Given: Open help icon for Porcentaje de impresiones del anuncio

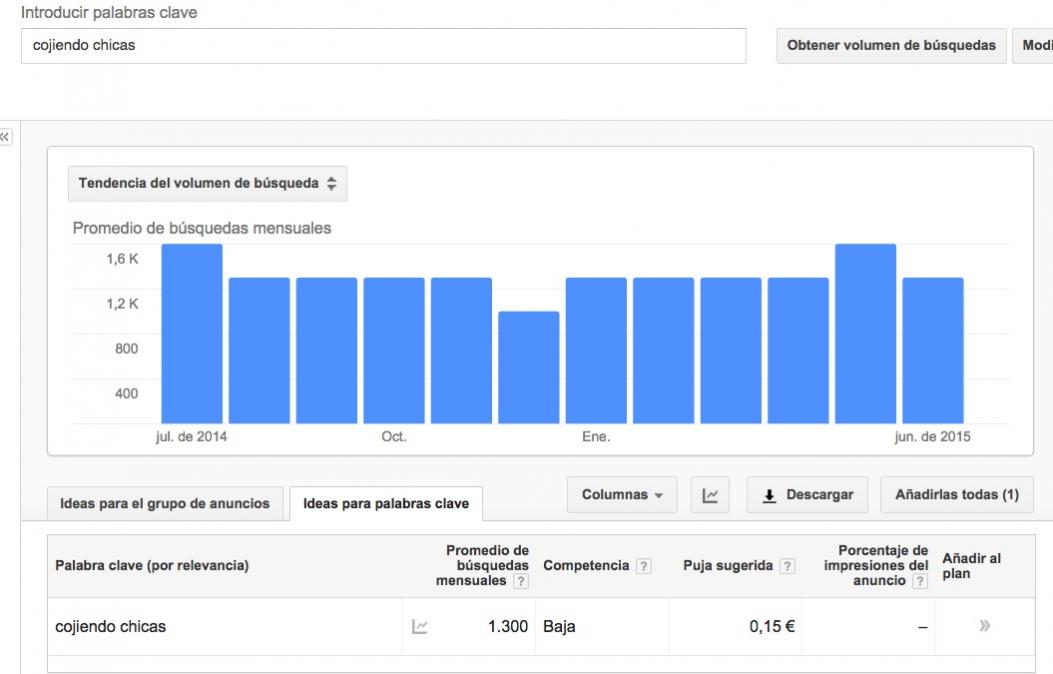Looking at the screenshot, I should [x=920, y=581].
